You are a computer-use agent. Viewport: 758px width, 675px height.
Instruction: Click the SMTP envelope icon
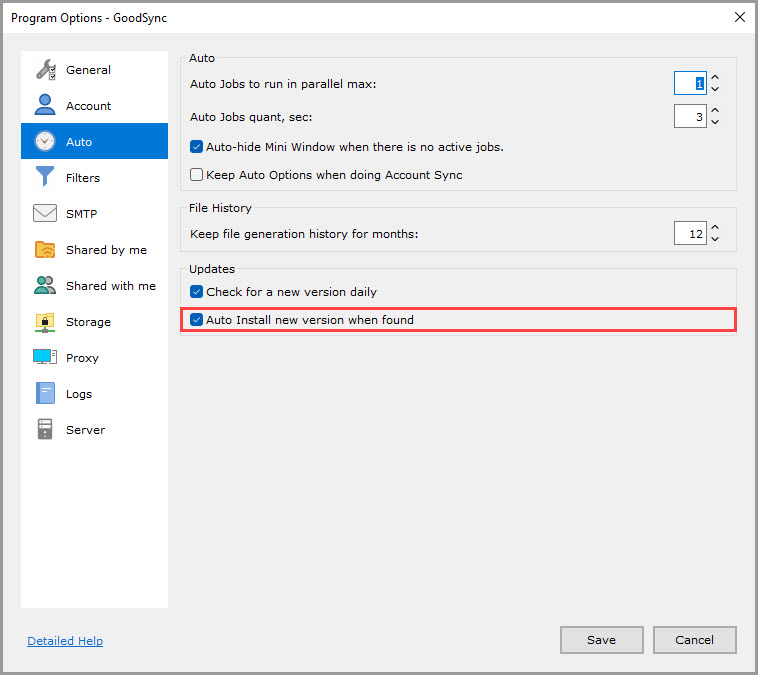tap(45, 213)
